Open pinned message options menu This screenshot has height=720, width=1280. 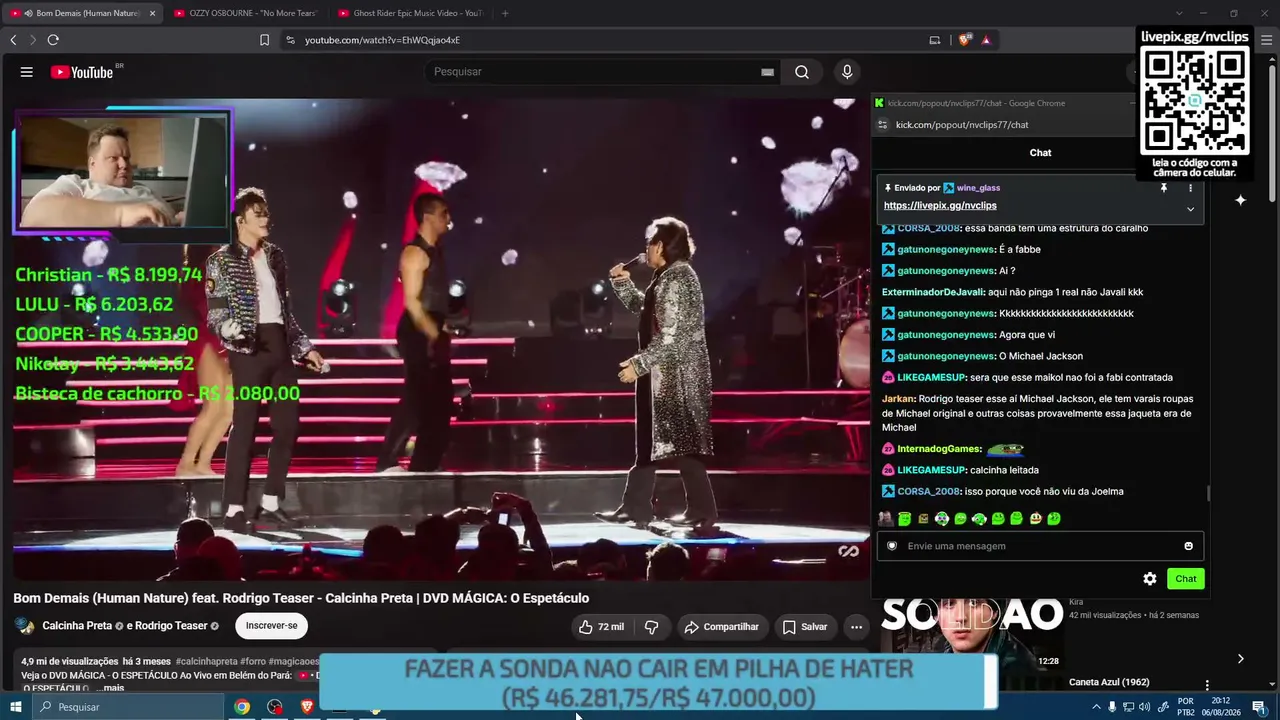pos(1190,188)
